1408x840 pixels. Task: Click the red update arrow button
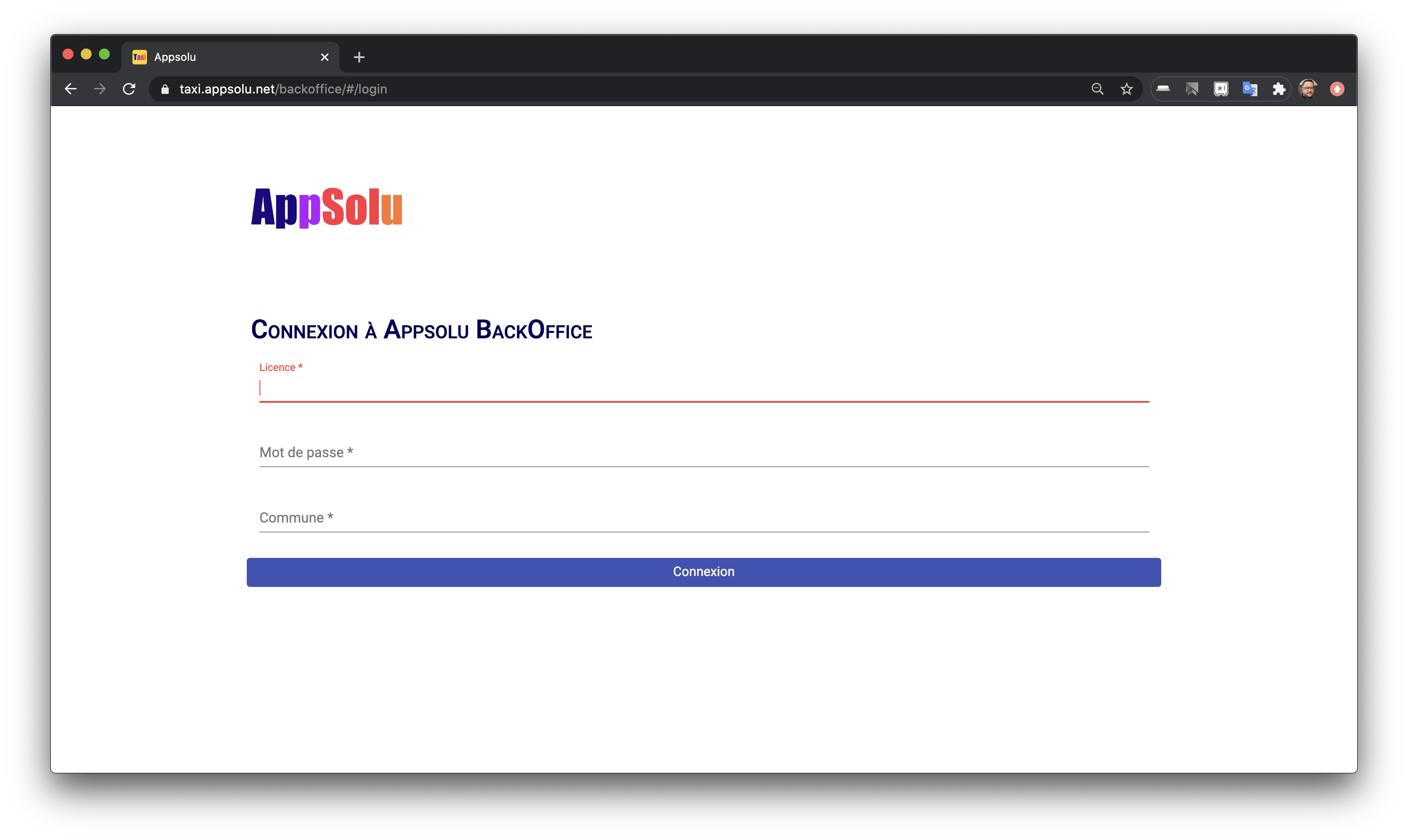pyautogui.click(x=1337, y=89)
